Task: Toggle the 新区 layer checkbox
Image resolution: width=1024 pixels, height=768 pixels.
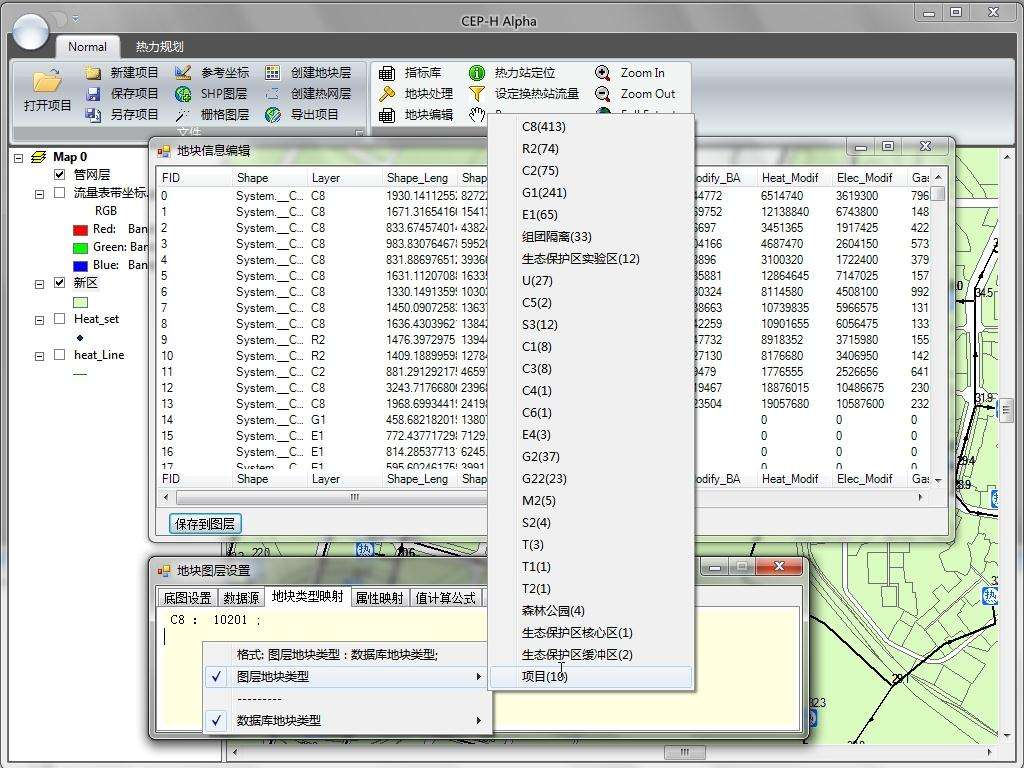Action: tap(59, 283)
